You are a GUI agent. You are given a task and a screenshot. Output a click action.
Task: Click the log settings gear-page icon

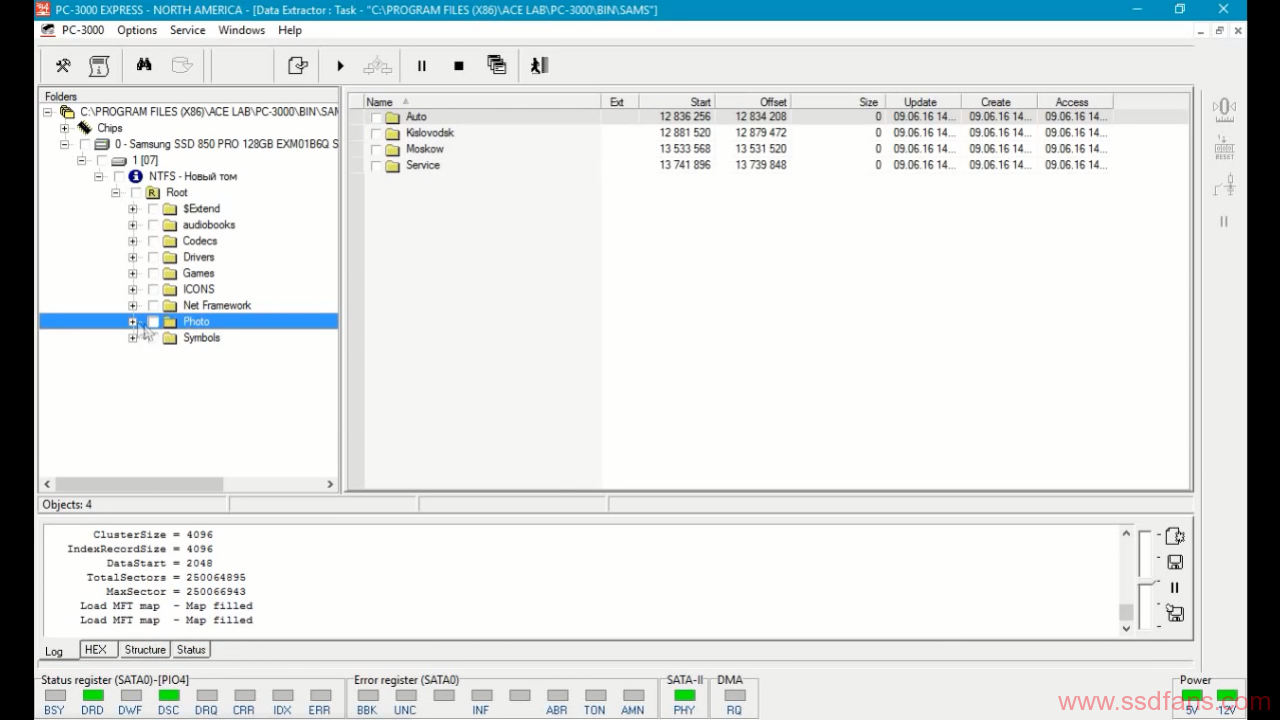pyautogui.click(x=1175, y=536)
